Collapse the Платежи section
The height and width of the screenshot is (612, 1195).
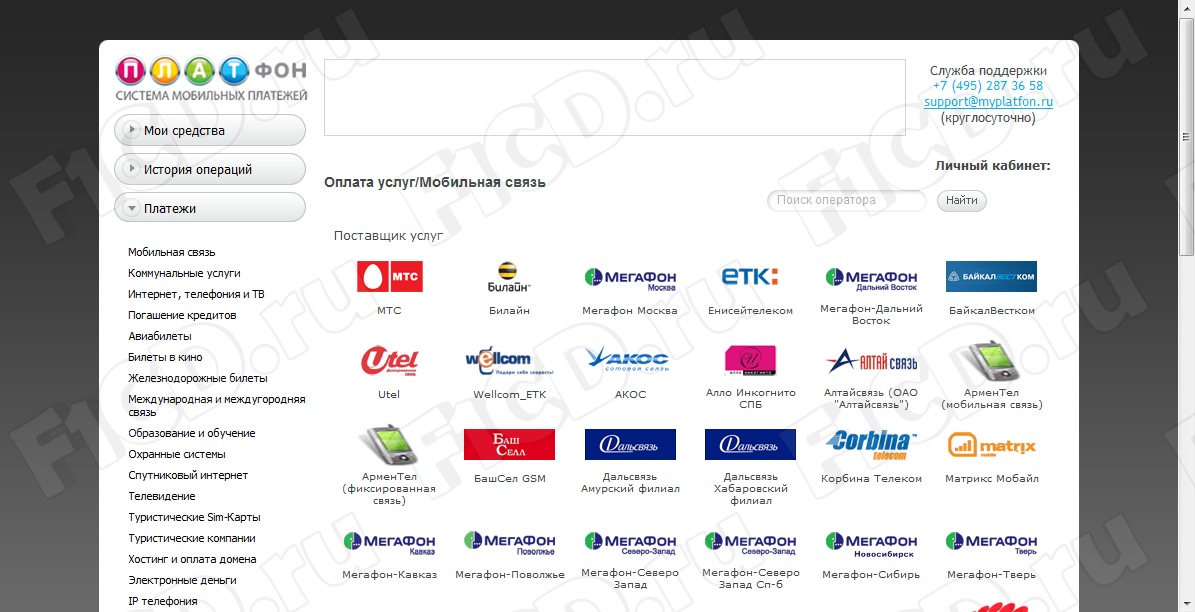point(210,208)
